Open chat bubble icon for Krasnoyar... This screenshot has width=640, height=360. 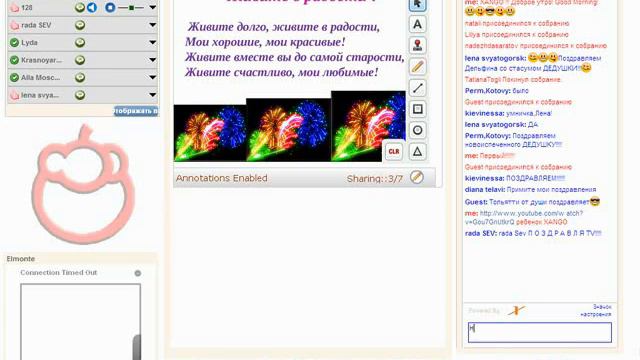click(x=80, y=60)
